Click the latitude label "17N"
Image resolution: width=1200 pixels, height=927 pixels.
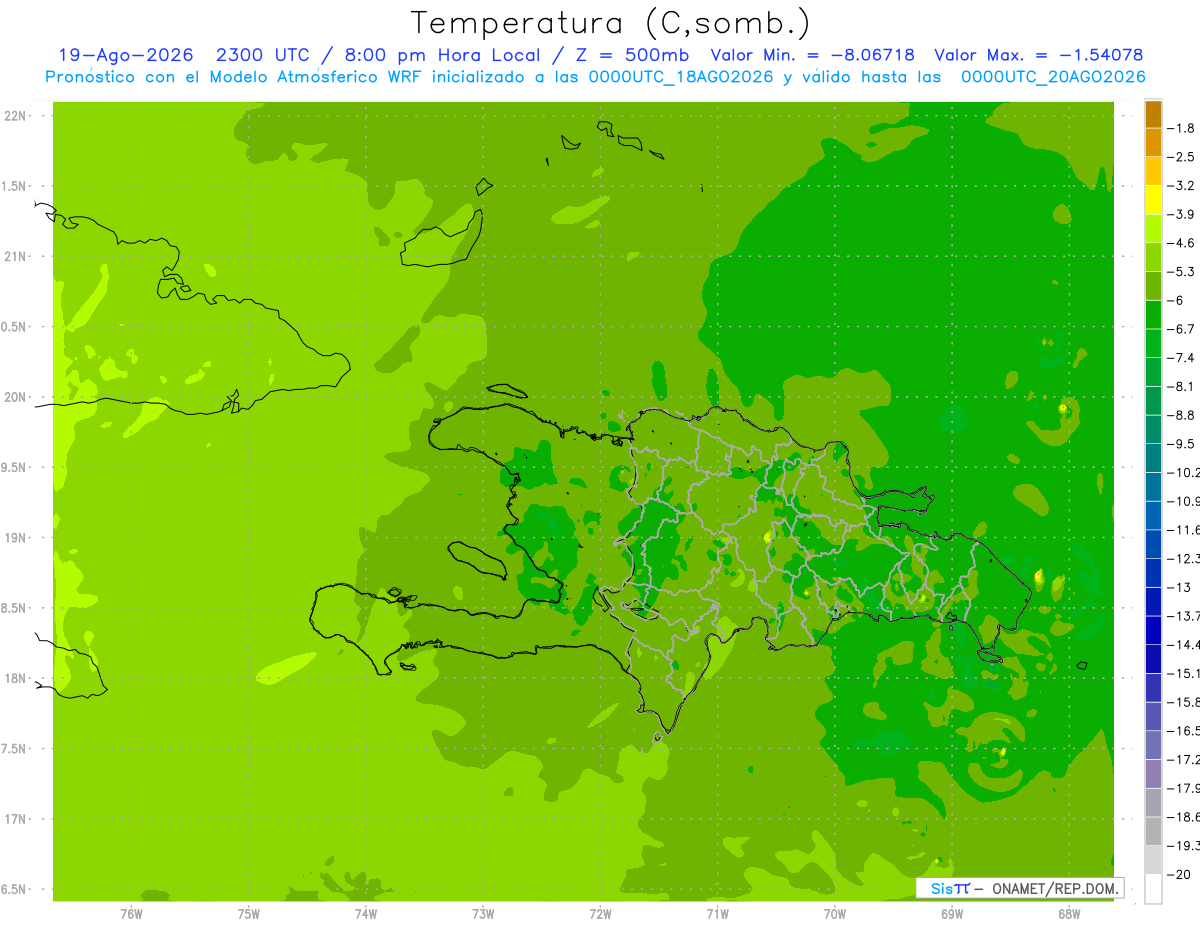[16, 820]
